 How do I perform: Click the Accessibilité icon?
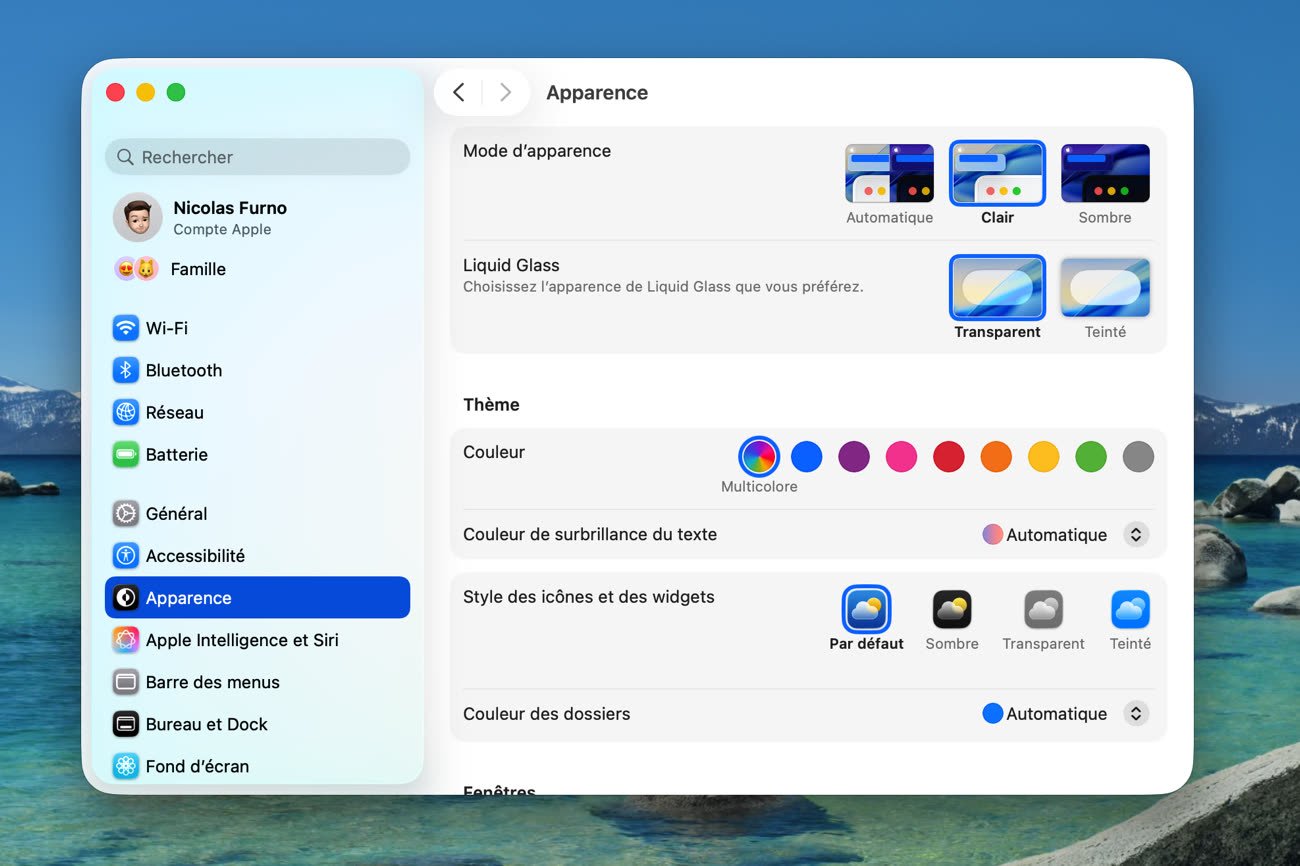[125, 555]
